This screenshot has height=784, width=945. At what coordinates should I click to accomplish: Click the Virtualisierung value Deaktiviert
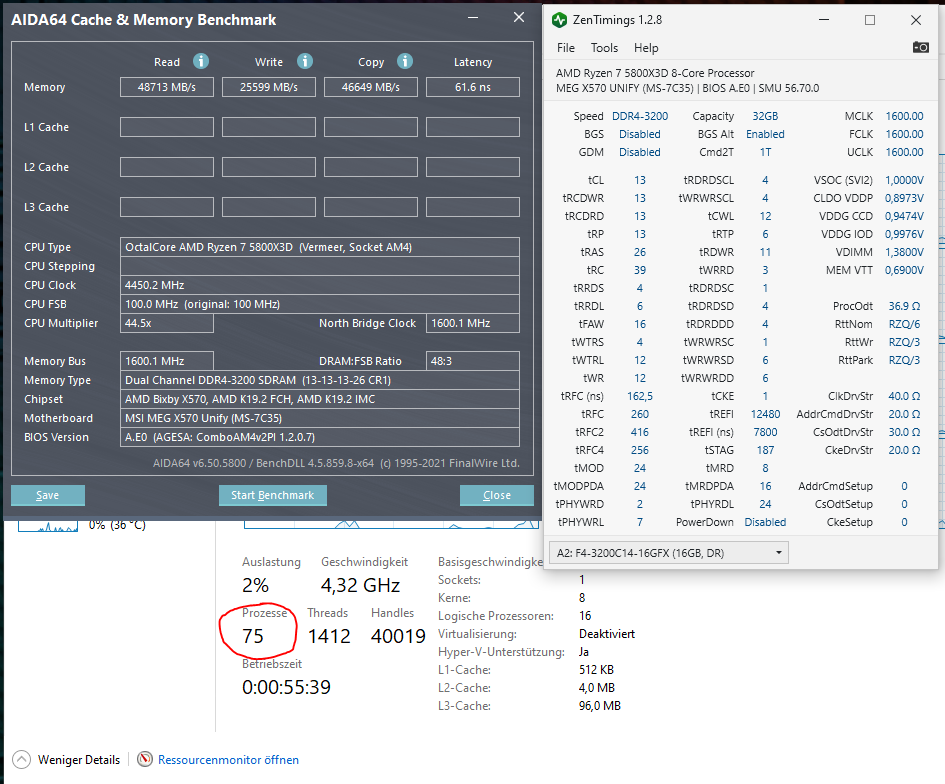tap(607, 634)
